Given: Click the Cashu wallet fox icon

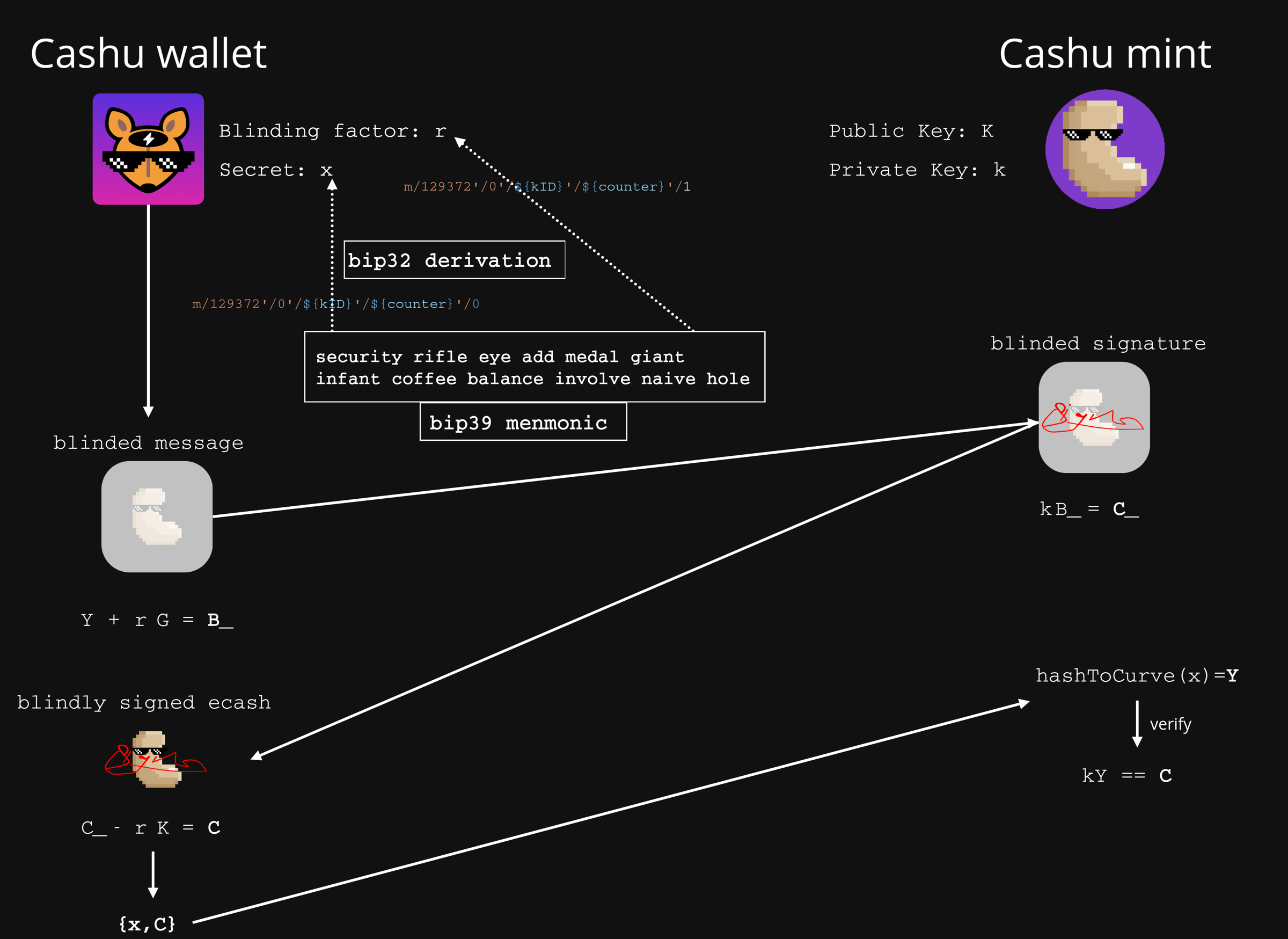Looking at the screenshot, I should [x=148, y=149].
